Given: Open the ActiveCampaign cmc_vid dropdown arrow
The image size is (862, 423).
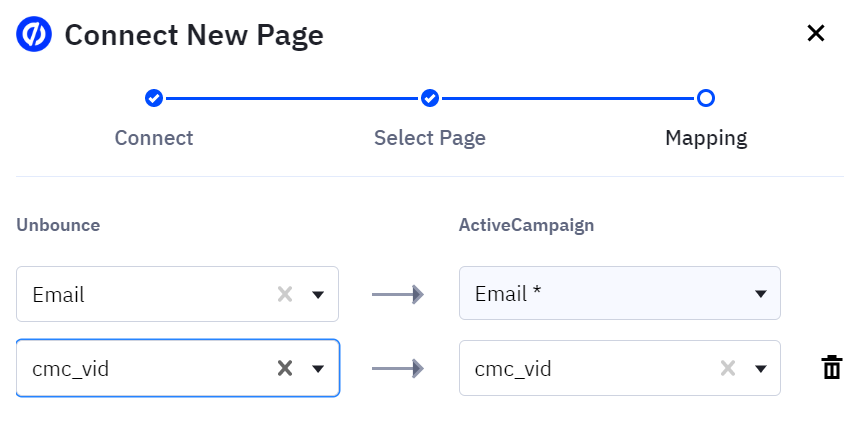Looking at the screenshot, I should [x=760, y=368].
